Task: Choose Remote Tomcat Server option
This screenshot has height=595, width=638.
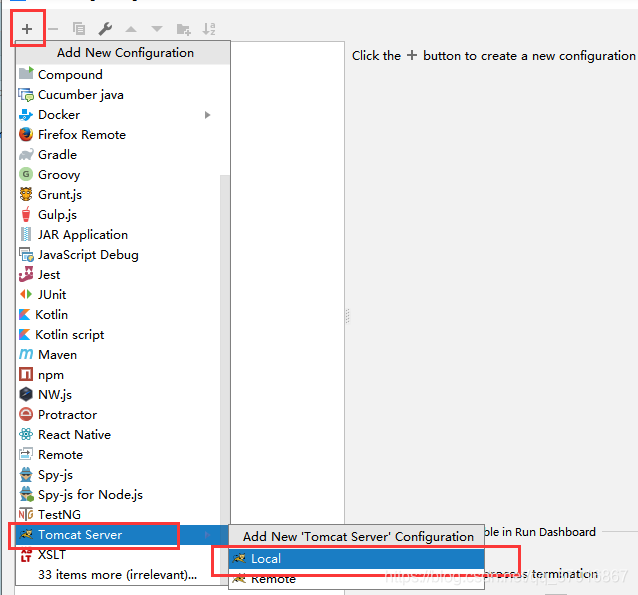Action: [x=356, y=578]
